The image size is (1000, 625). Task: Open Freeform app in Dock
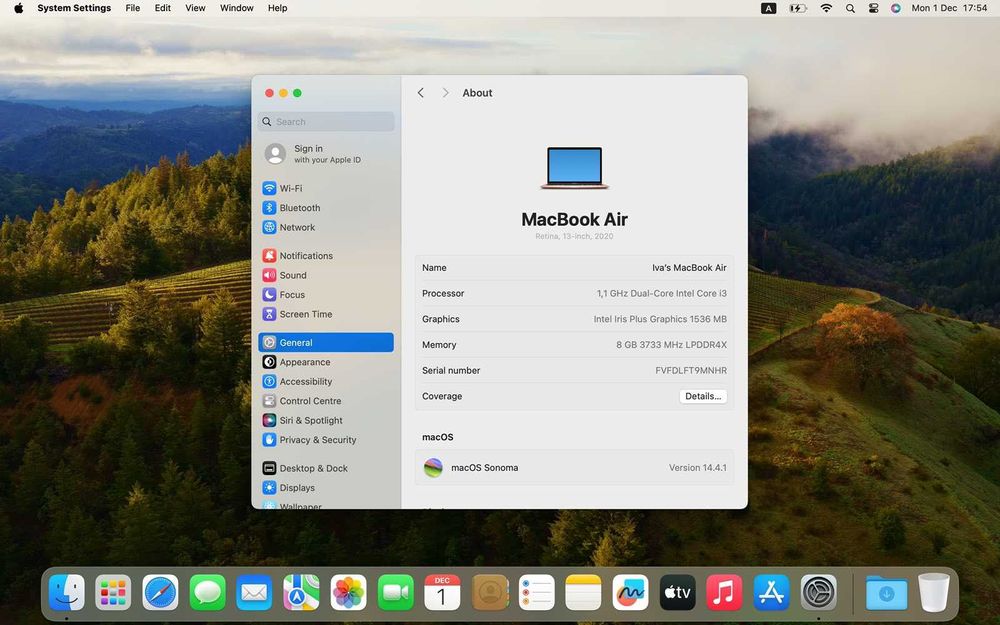point(631,592)
